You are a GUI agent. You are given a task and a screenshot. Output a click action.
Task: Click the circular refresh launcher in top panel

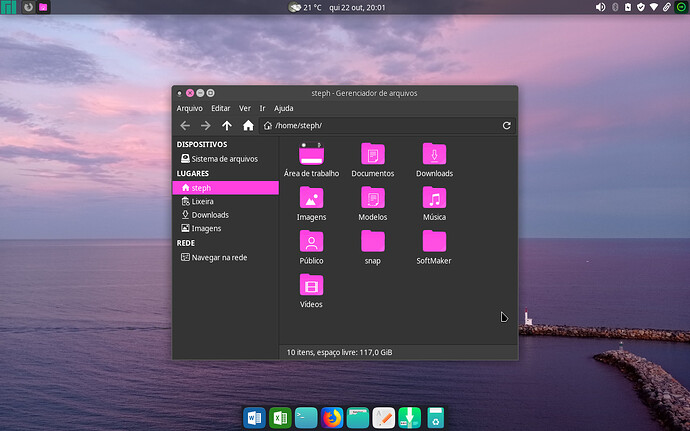28,7
